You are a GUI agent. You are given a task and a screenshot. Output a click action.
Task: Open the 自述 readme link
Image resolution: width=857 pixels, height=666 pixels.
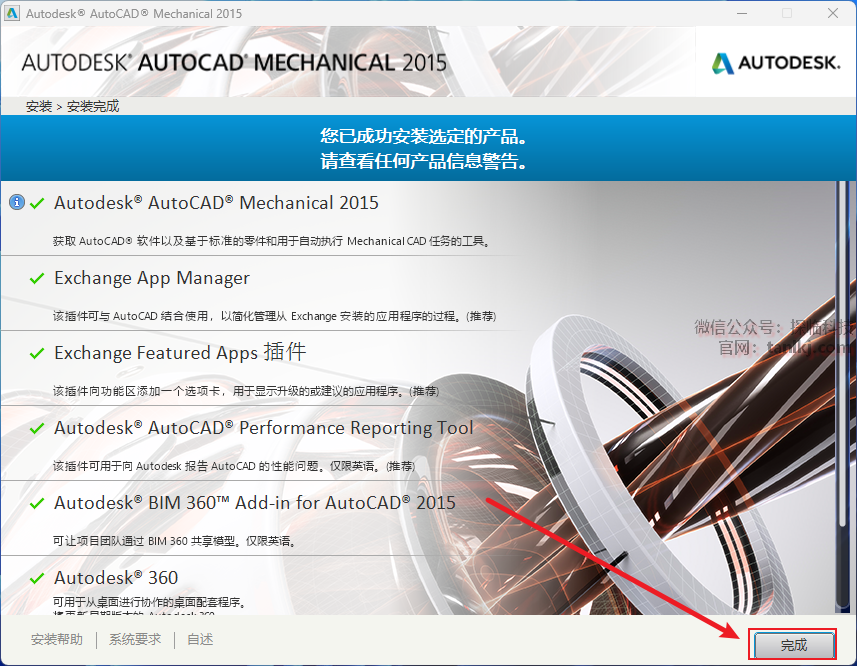pyautogui.click(x=200, y=639)
